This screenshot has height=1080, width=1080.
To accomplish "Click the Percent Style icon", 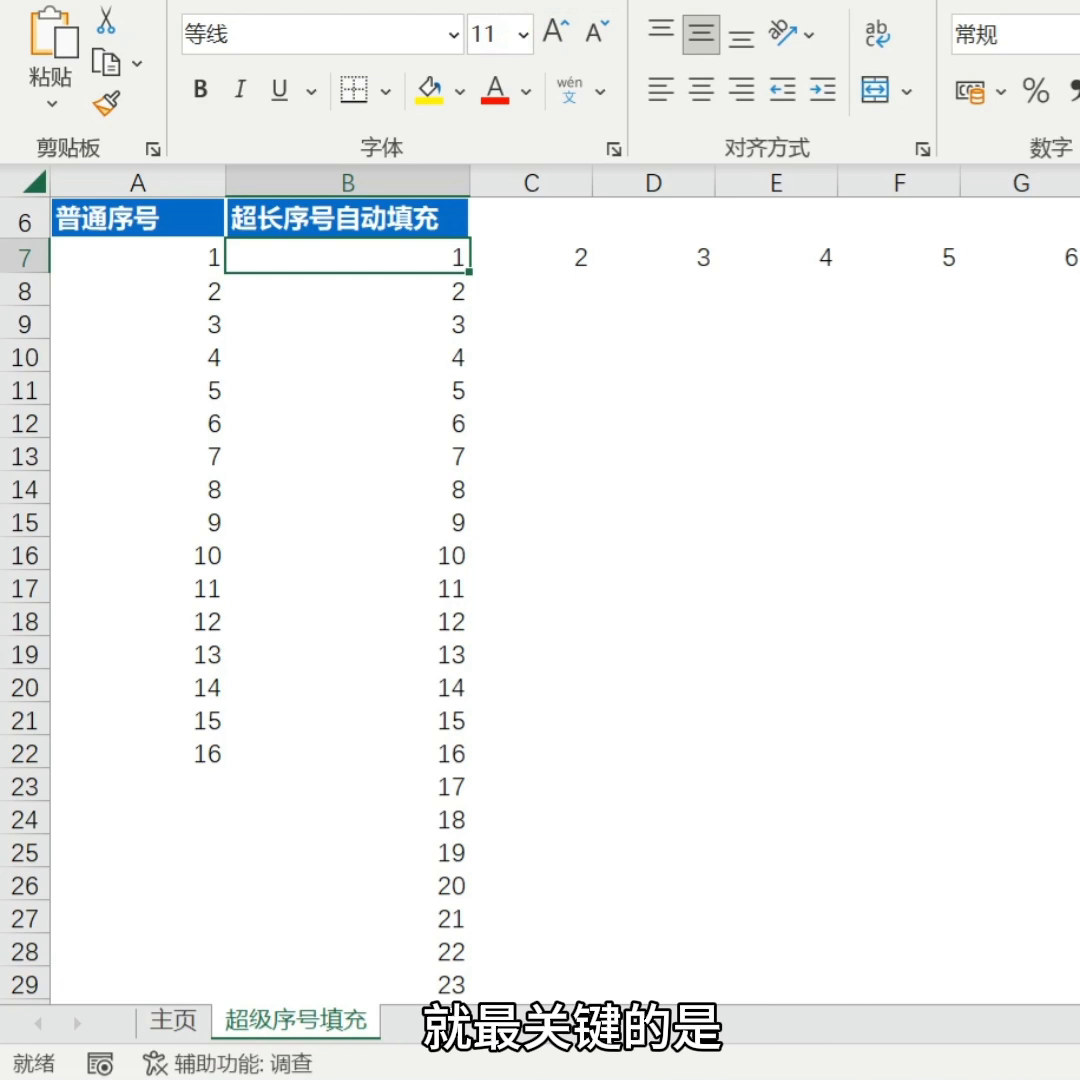I will tap(1036, 90).
